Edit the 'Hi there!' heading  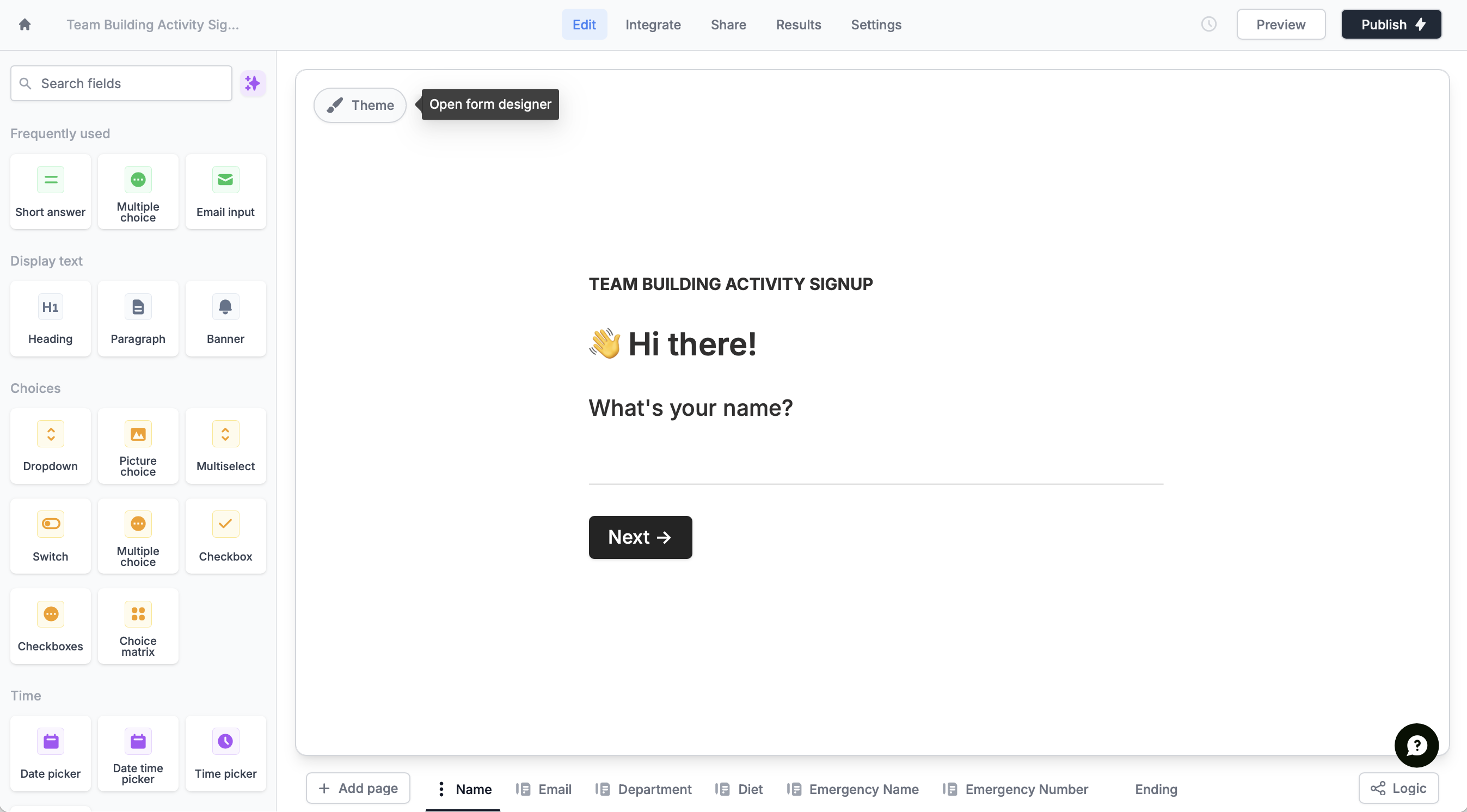(x=673, y=344)
